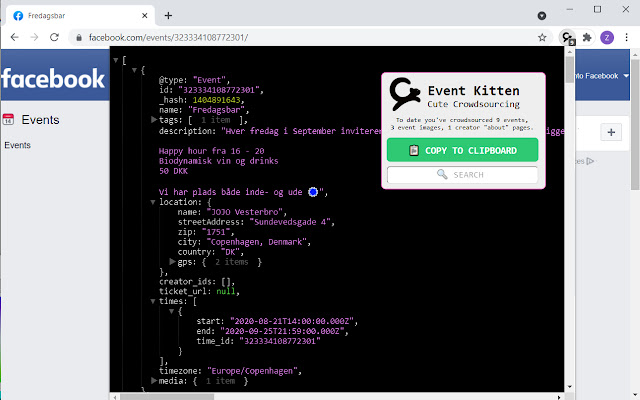Click the Event Kitten extension icon in toolbar

(567, 38)
